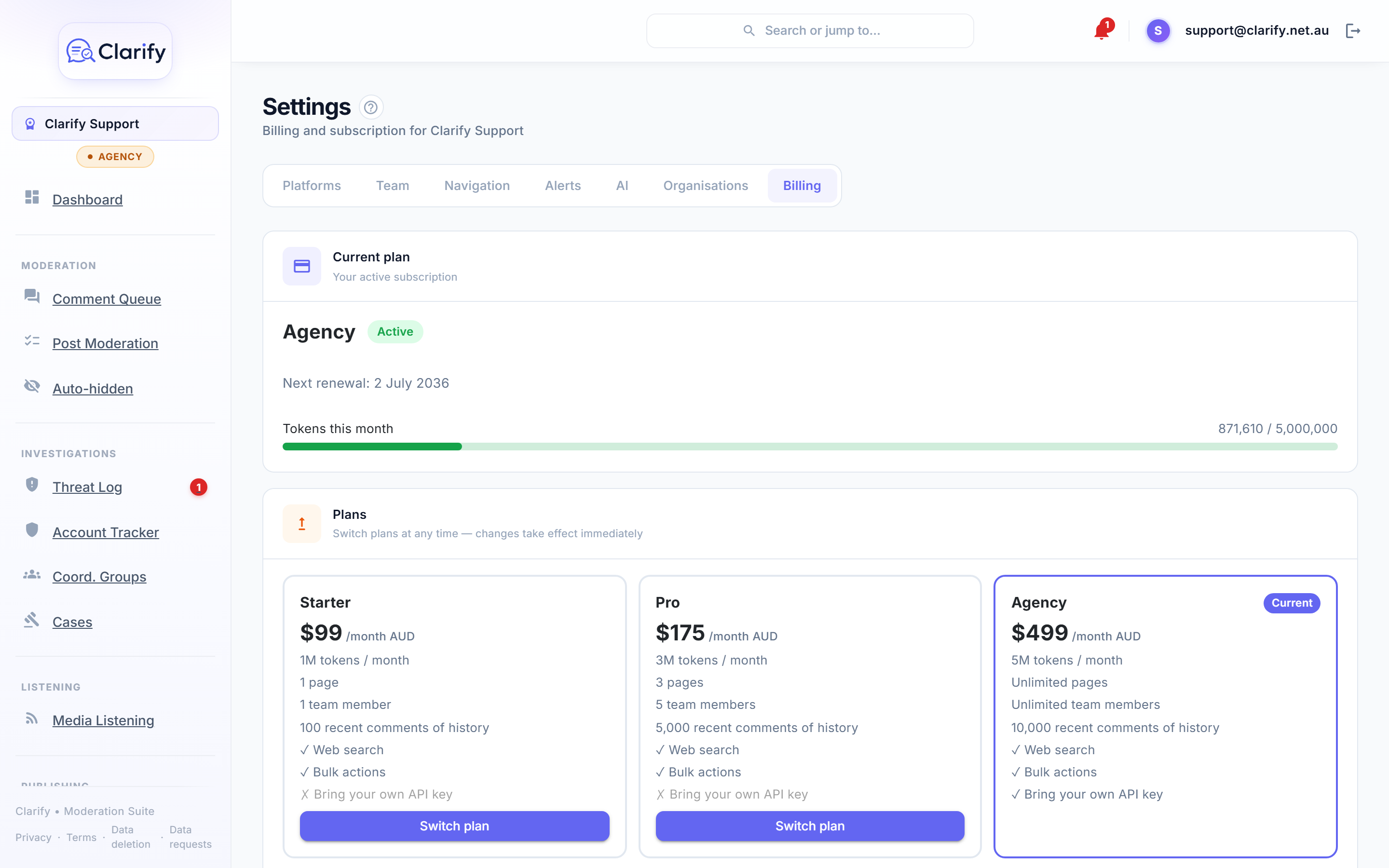Open the Dashboard link
Screen dimensions: 1389x868
87,199
